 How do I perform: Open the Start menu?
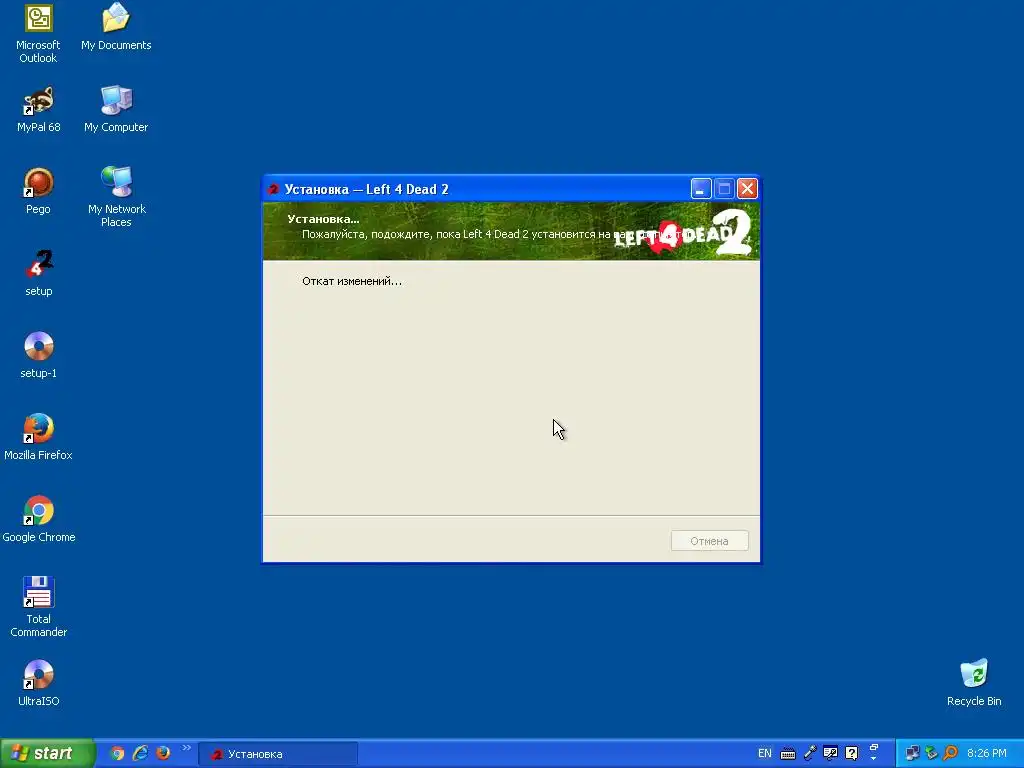47,753
